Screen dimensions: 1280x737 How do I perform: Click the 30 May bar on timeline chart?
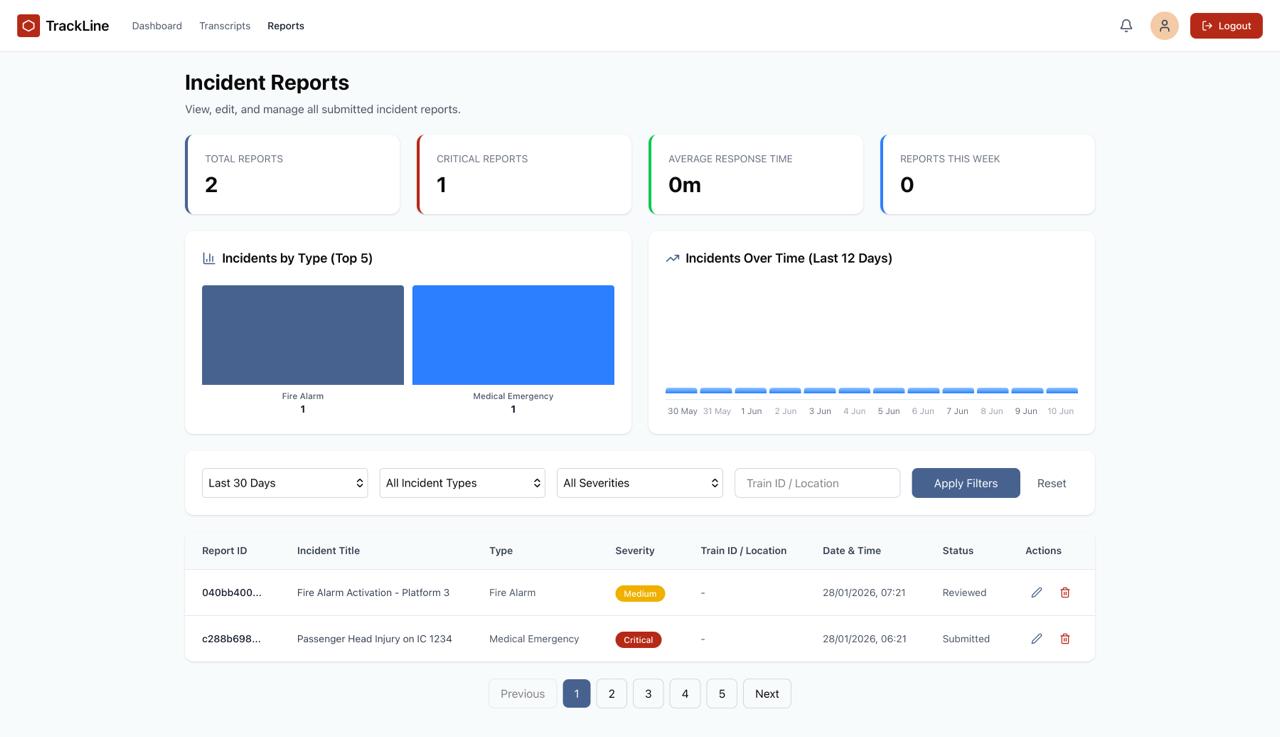(682, 390)
